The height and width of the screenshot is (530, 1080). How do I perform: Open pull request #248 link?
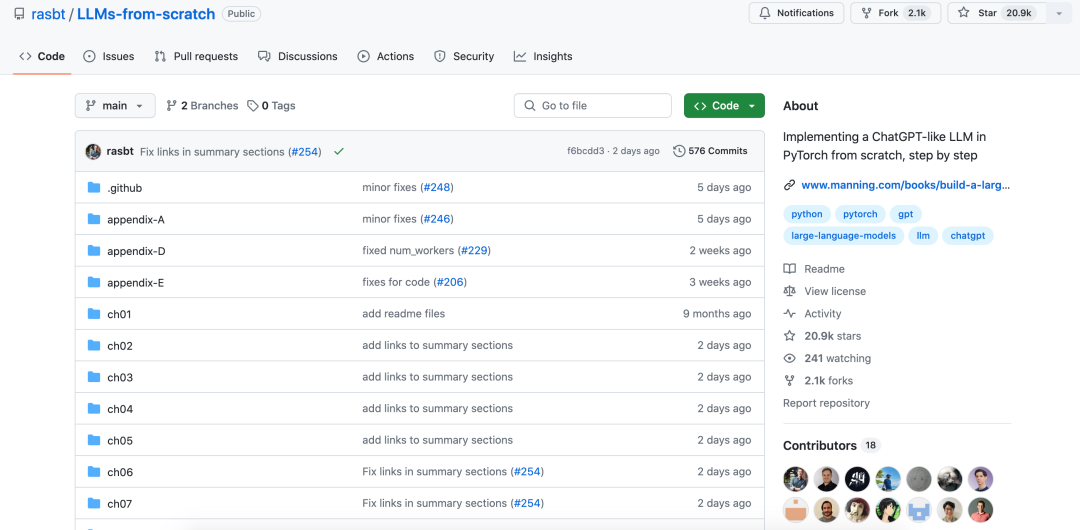click(437, 187)
